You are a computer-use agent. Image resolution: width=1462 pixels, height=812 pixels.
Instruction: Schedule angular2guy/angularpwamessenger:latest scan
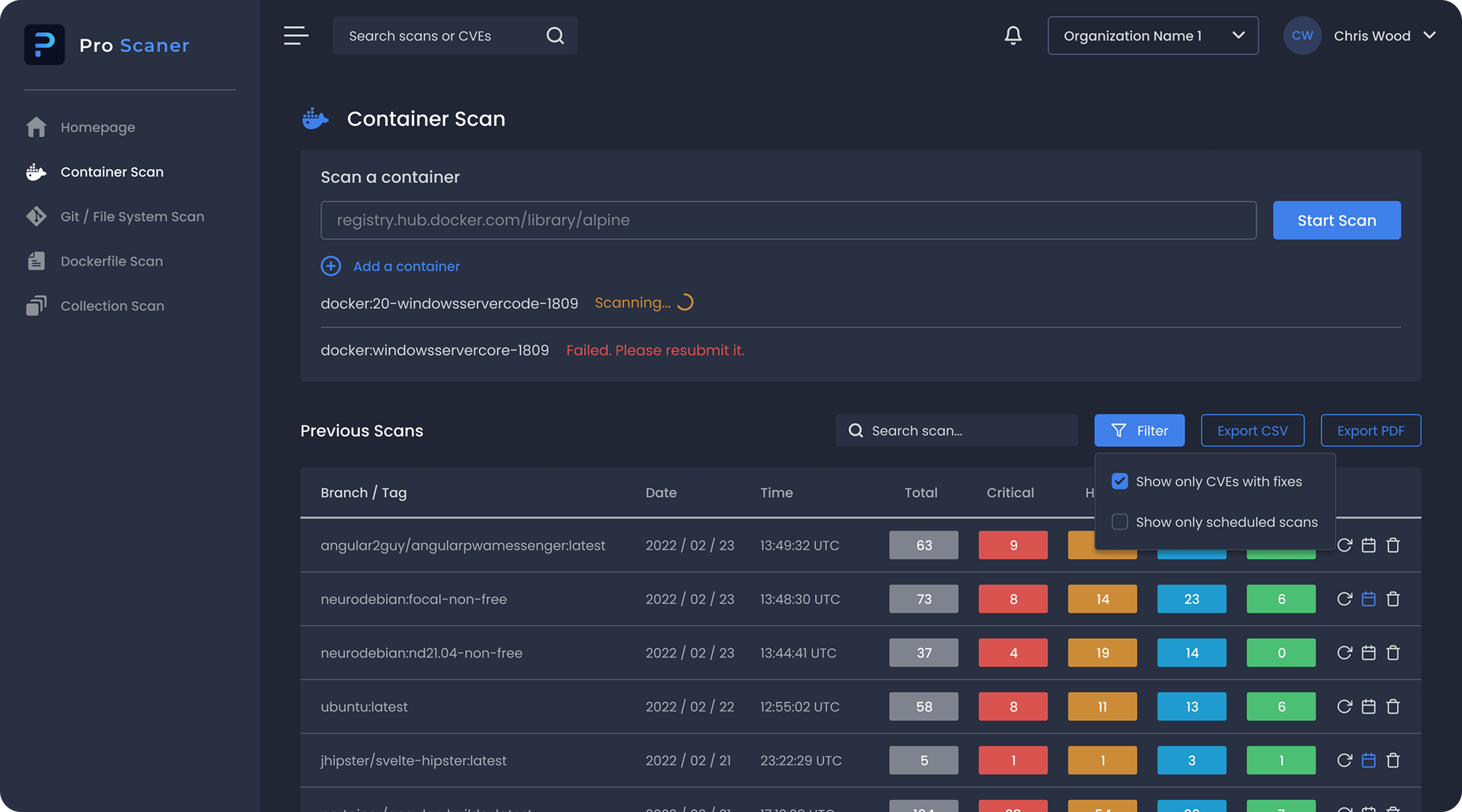(x=1368, y=545)
